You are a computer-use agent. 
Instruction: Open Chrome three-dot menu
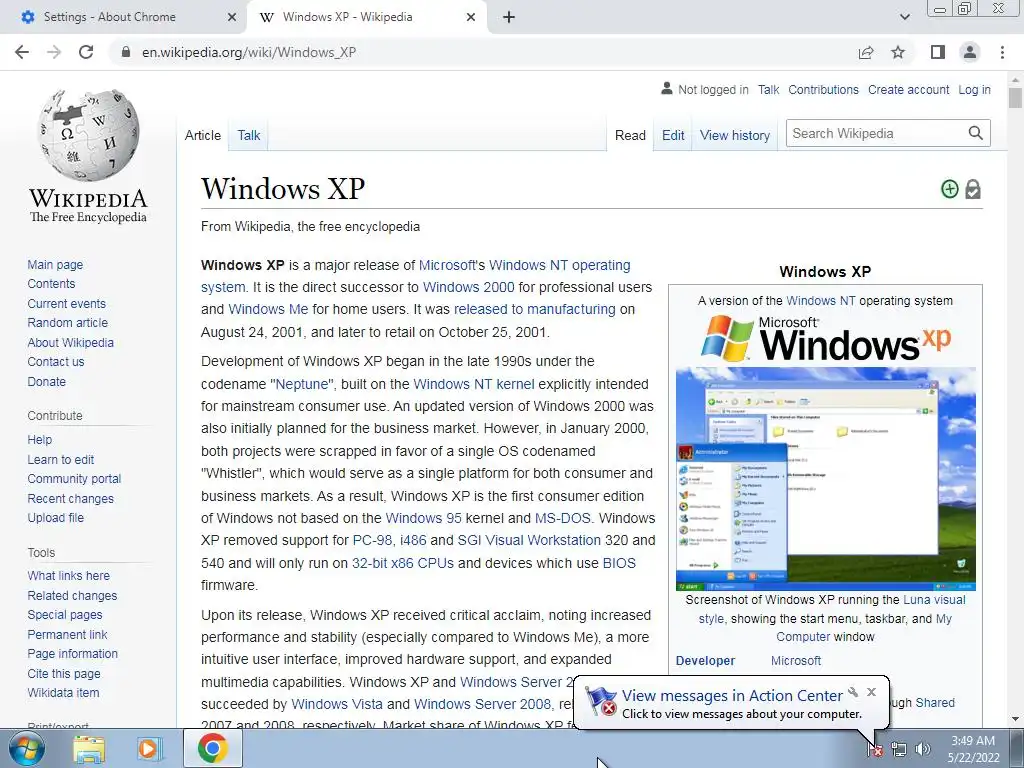1002,52
